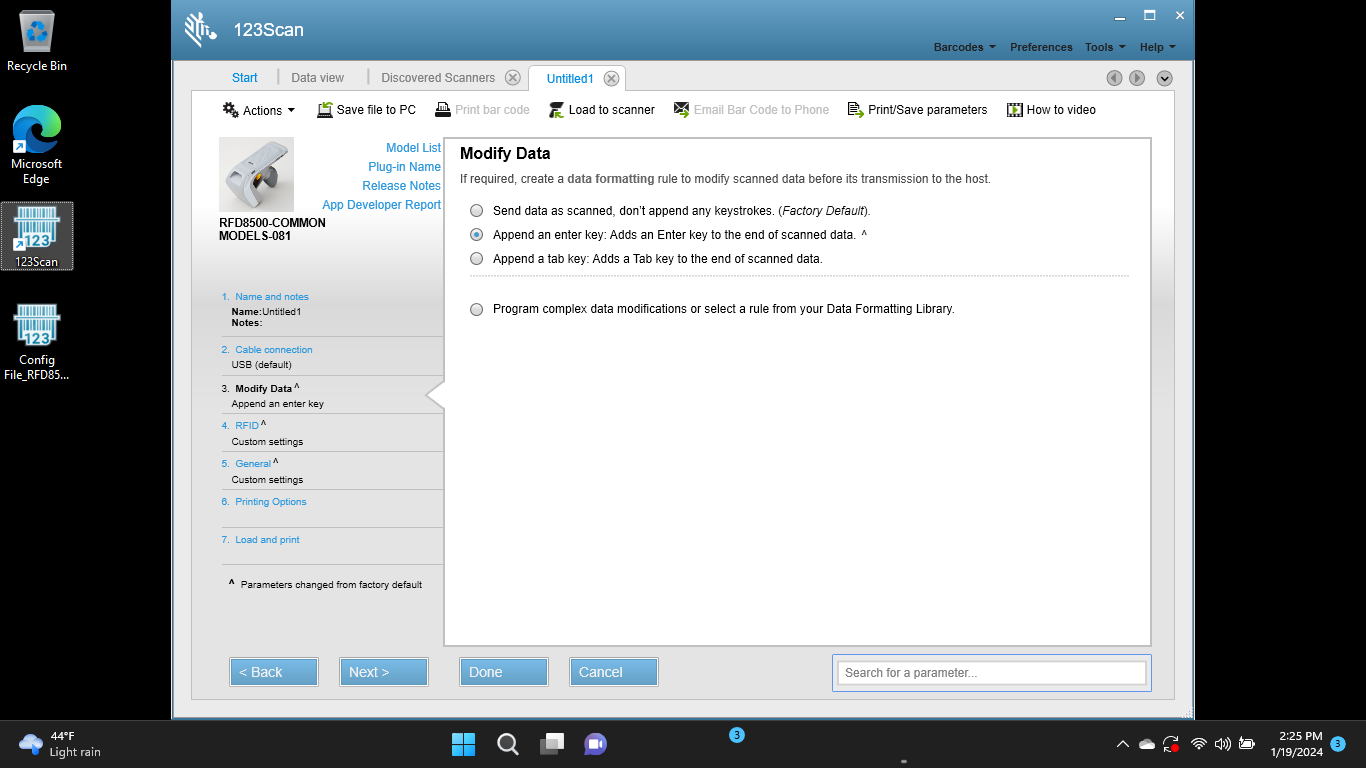
Task: Open the Chat app on taskbar
Action: tap(596, 744)
